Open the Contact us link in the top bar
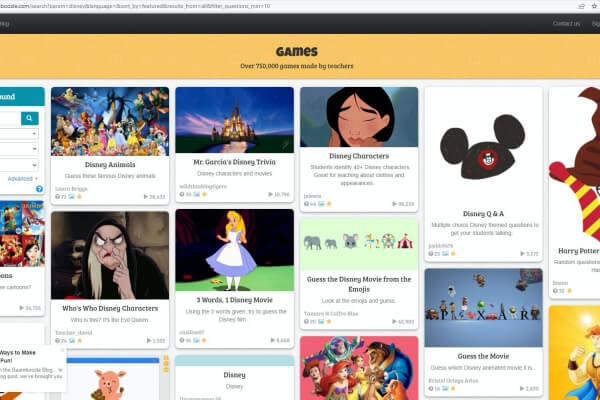This screenshot has height=400, width=600. coord(566,23)
